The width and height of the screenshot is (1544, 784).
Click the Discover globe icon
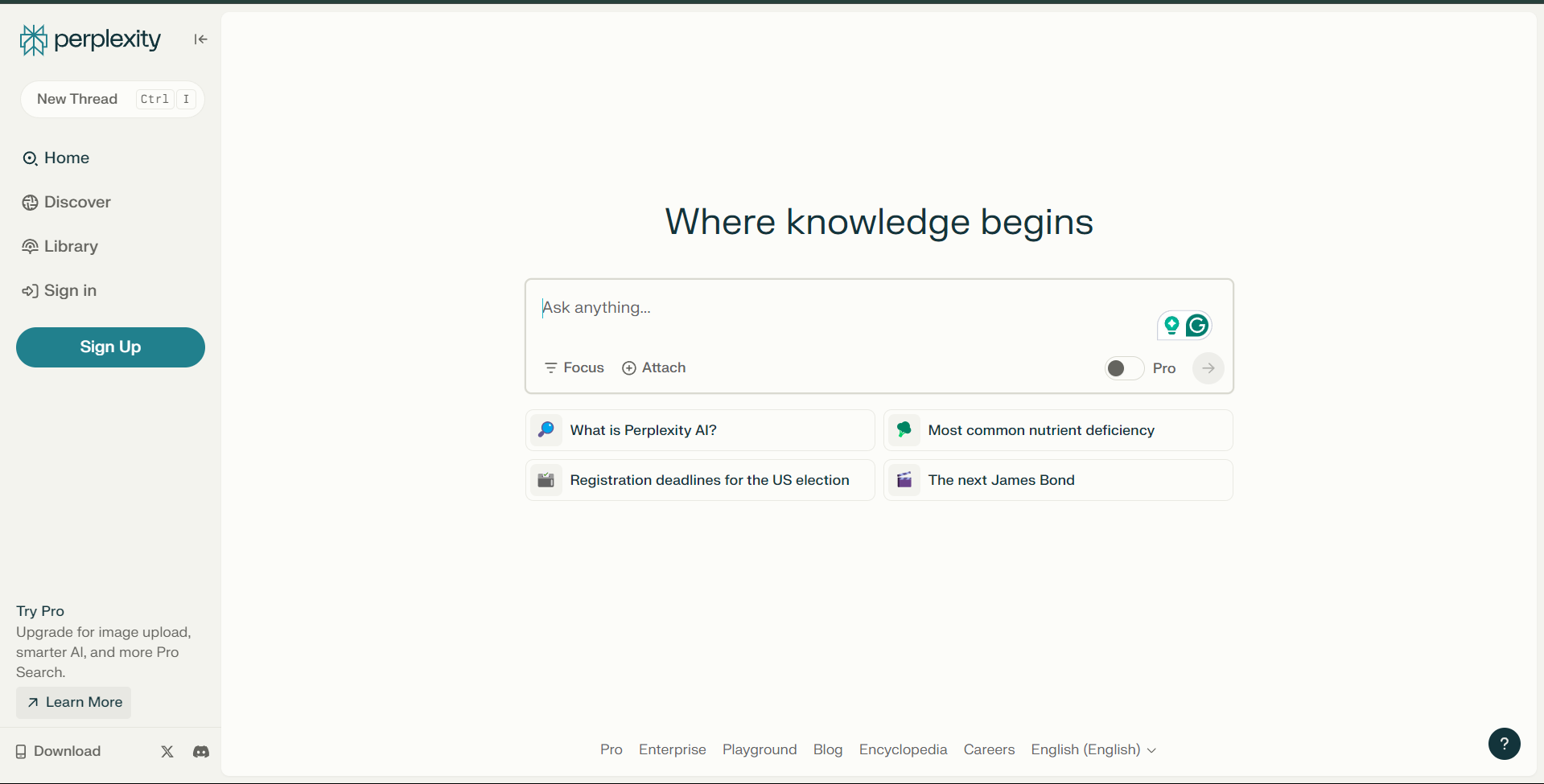(30, 203)
